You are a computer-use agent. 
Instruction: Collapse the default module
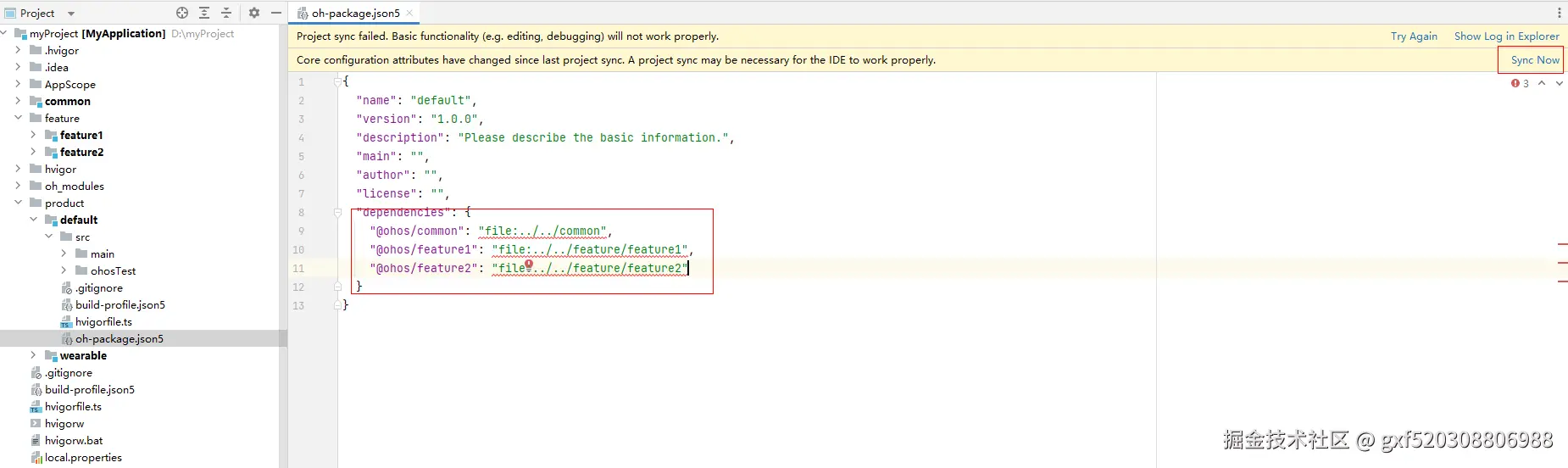(x=33, y=220)
